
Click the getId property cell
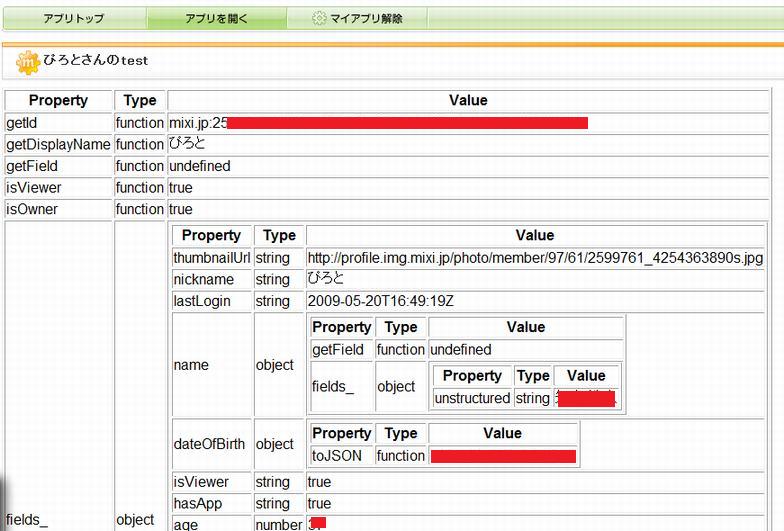pyautogui.click(x=58, y=123)
